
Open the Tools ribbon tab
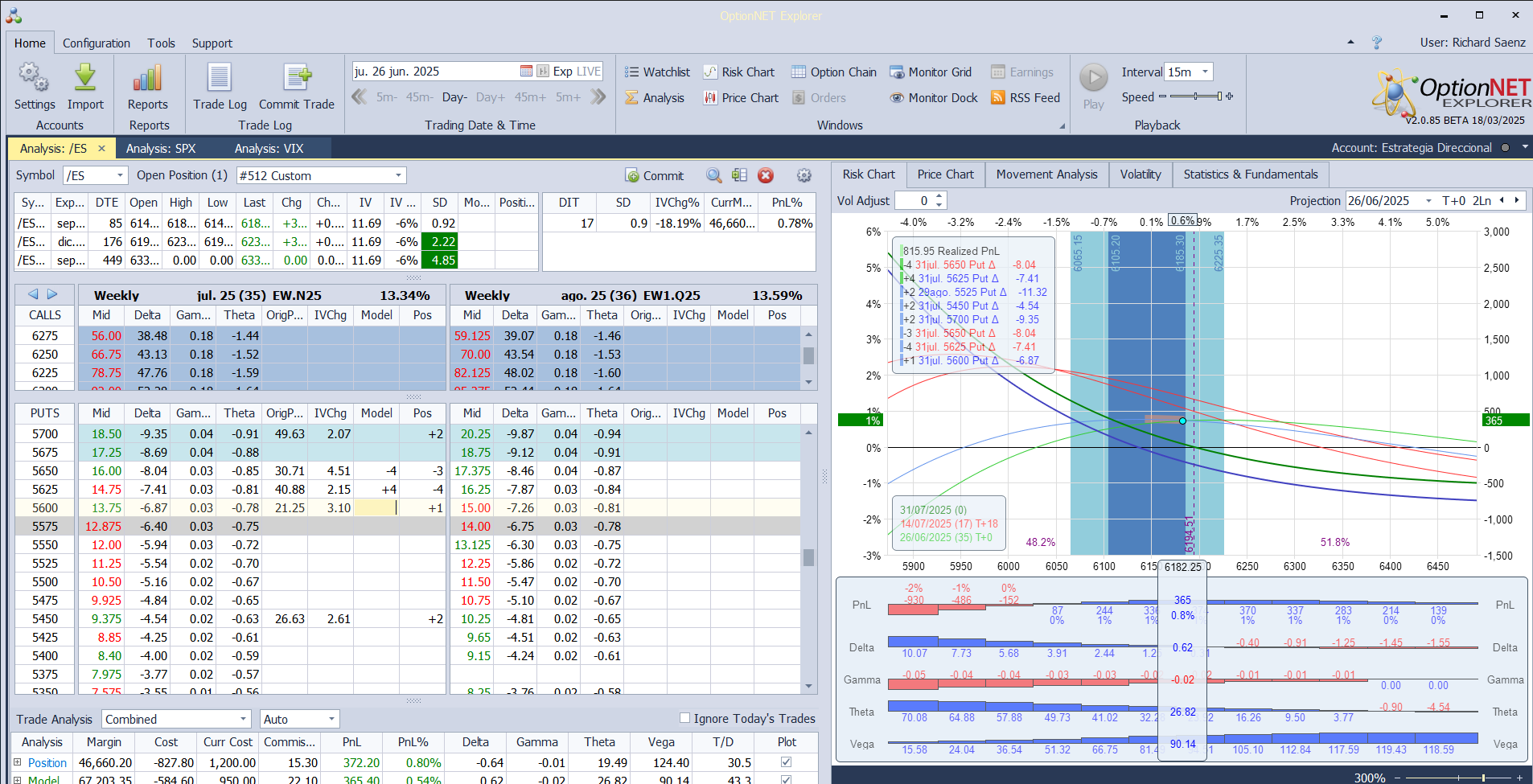[161, 43]
